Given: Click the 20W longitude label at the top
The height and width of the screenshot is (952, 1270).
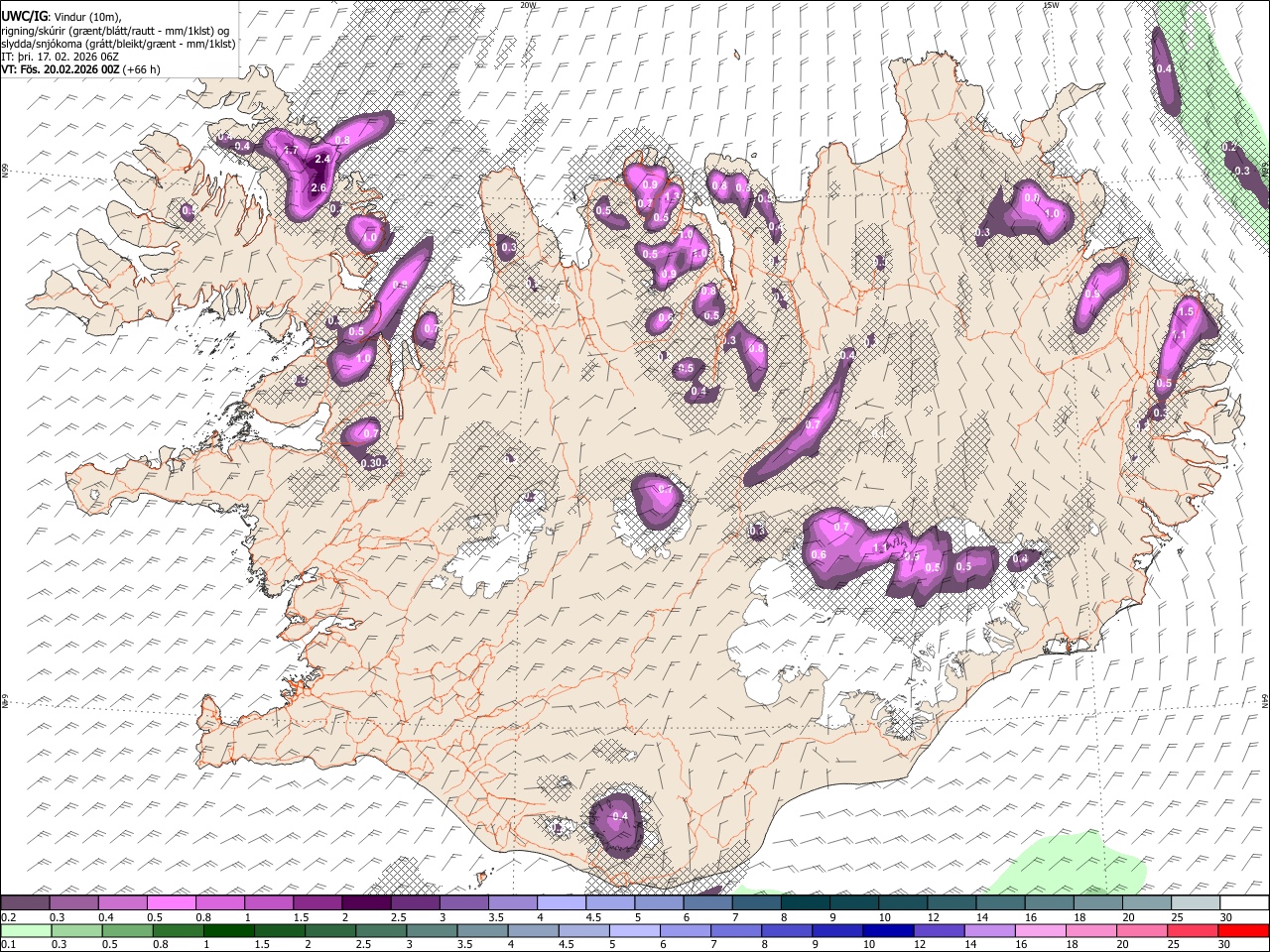Looking at the screenshot, I should tap(528, 5).
